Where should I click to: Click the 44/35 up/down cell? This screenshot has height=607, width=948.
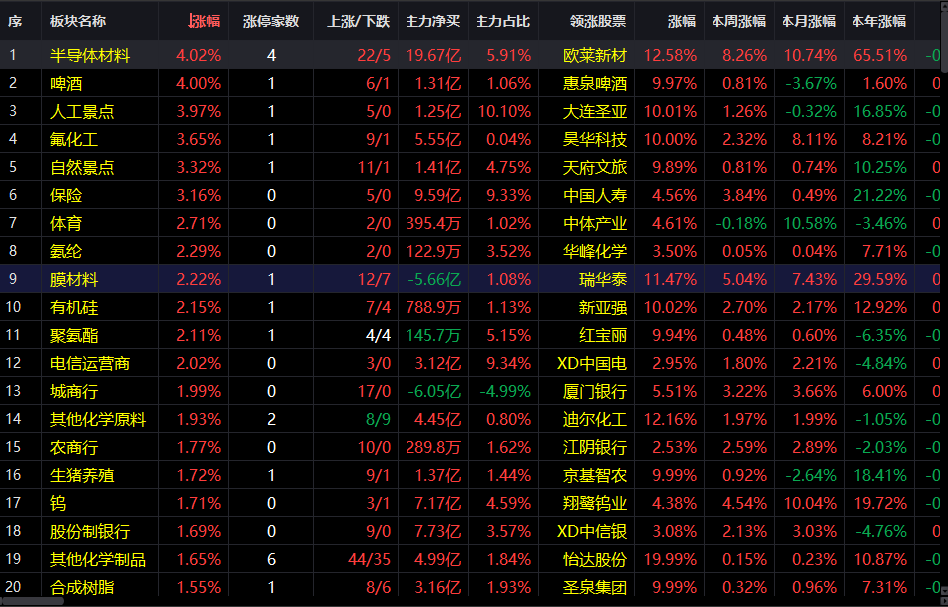pos(369,559)
